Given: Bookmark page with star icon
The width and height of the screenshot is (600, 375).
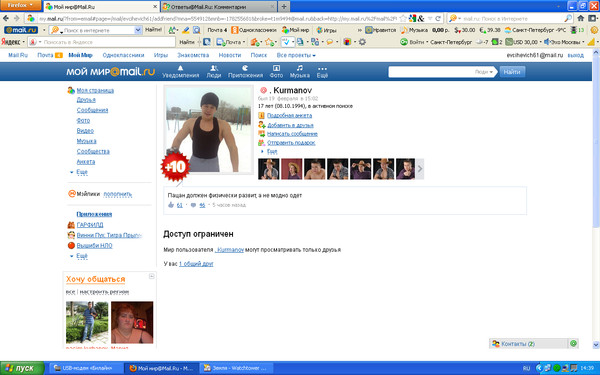Looking at the screenshot, I should [x=403, y=18].
